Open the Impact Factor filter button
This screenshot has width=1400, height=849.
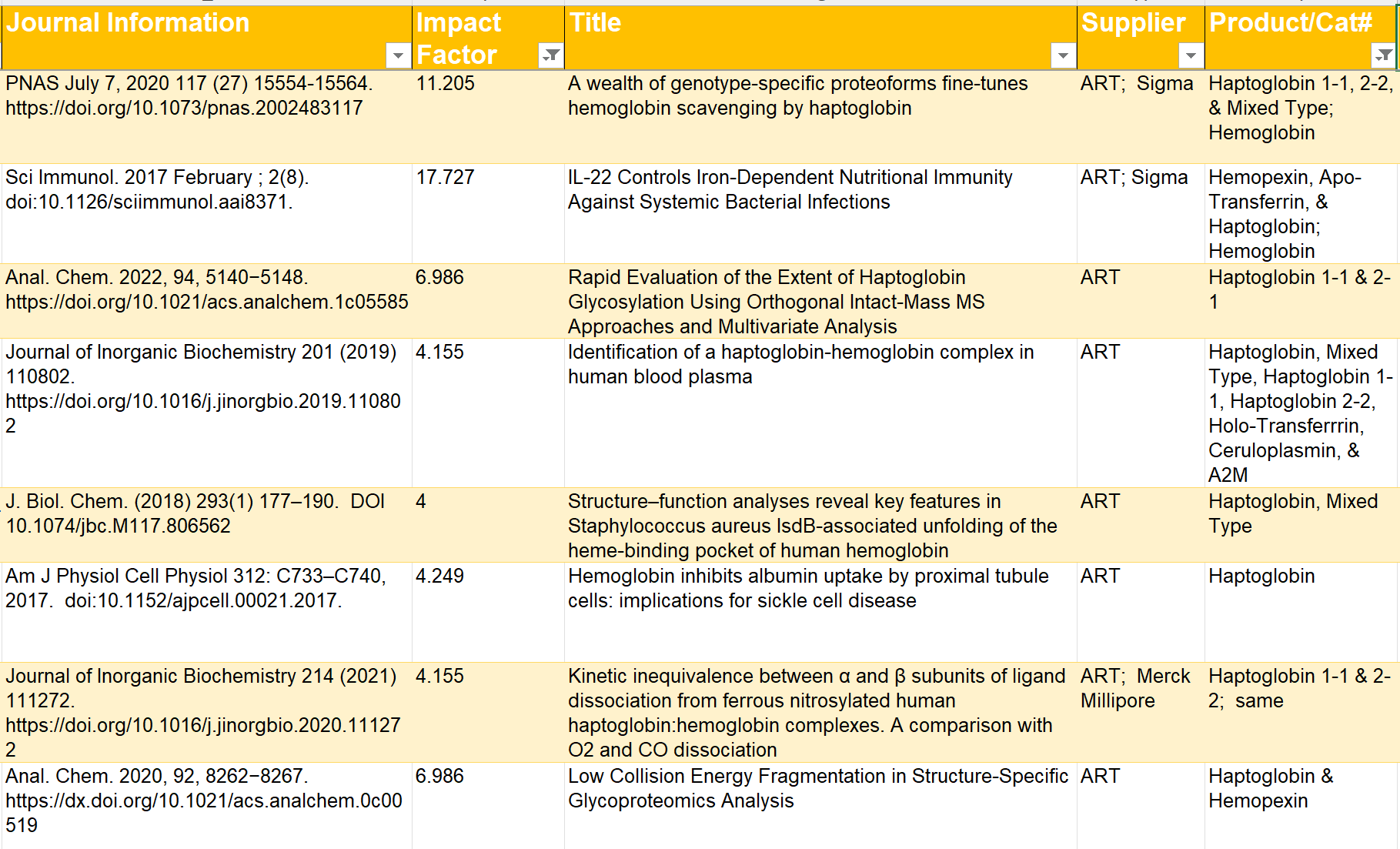[550, 55]
